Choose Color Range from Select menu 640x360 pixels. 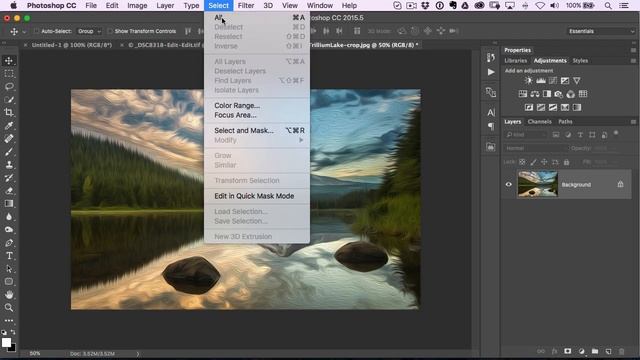(x=257, y=105)
